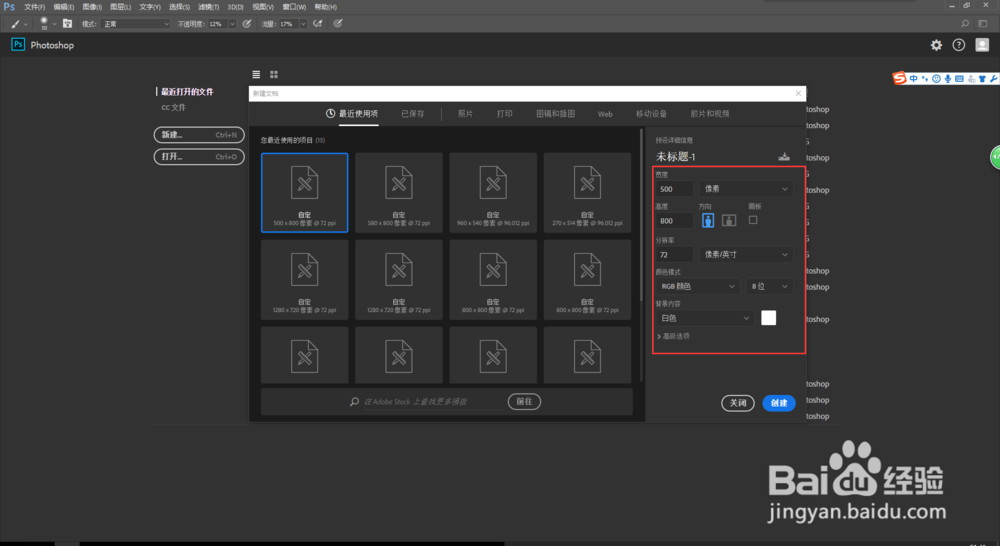
Task: Open the 白色 background contents dropdown
Action: pos(705,318)
